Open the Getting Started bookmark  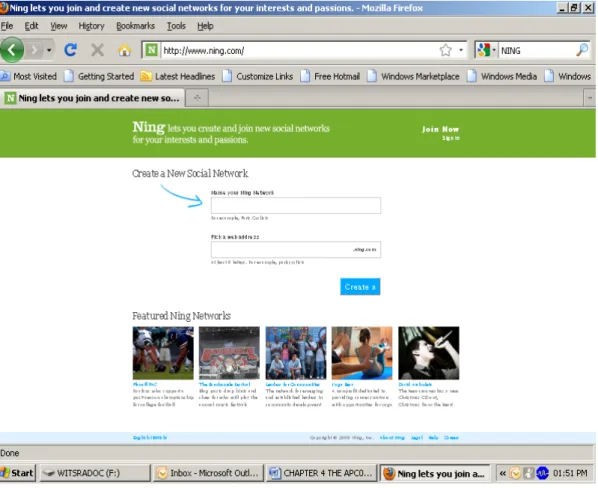(x=99, y=76)
